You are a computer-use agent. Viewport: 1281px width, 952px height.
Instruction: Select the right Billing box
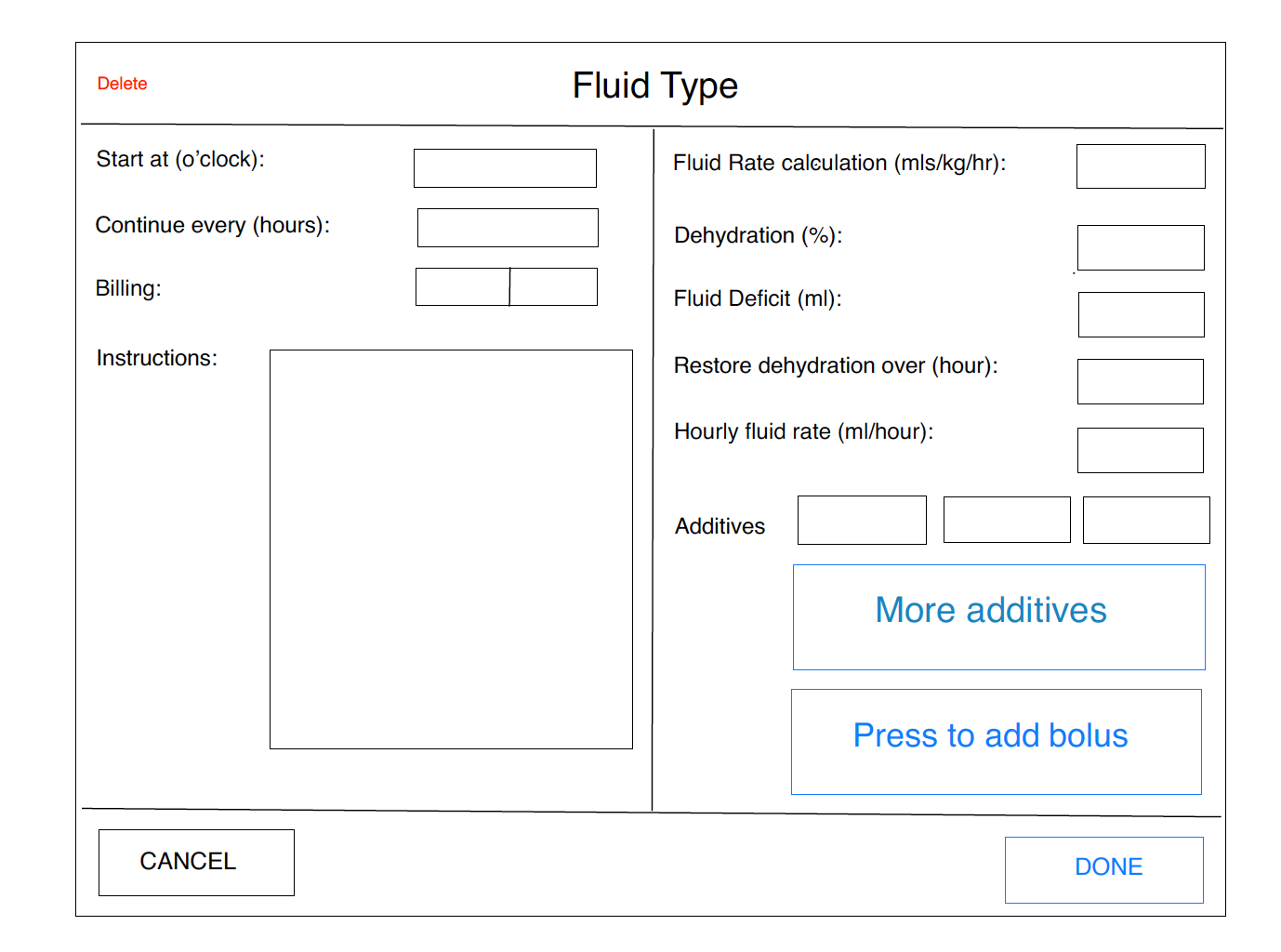coord(554,287)
